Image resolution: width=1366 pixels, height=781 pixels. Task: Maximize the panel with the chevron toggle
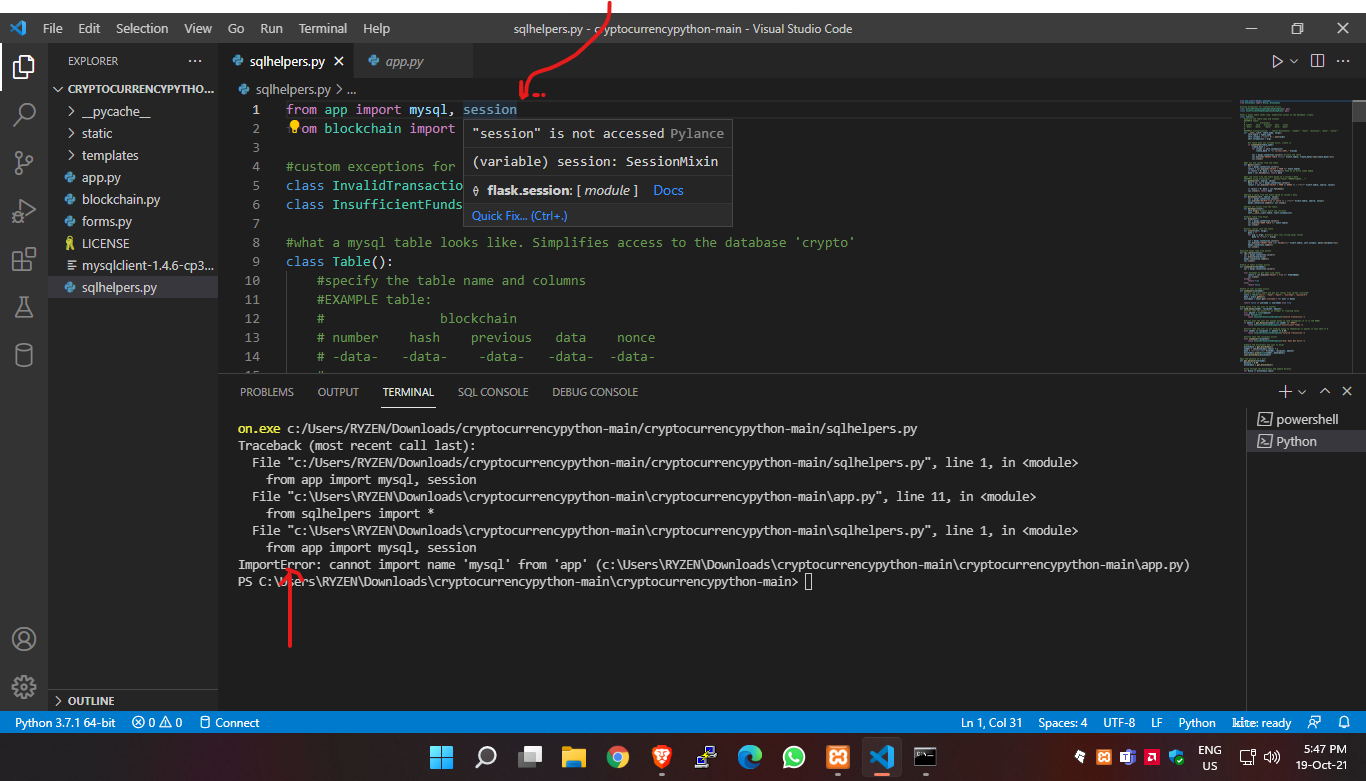[x=1324, y=391]
